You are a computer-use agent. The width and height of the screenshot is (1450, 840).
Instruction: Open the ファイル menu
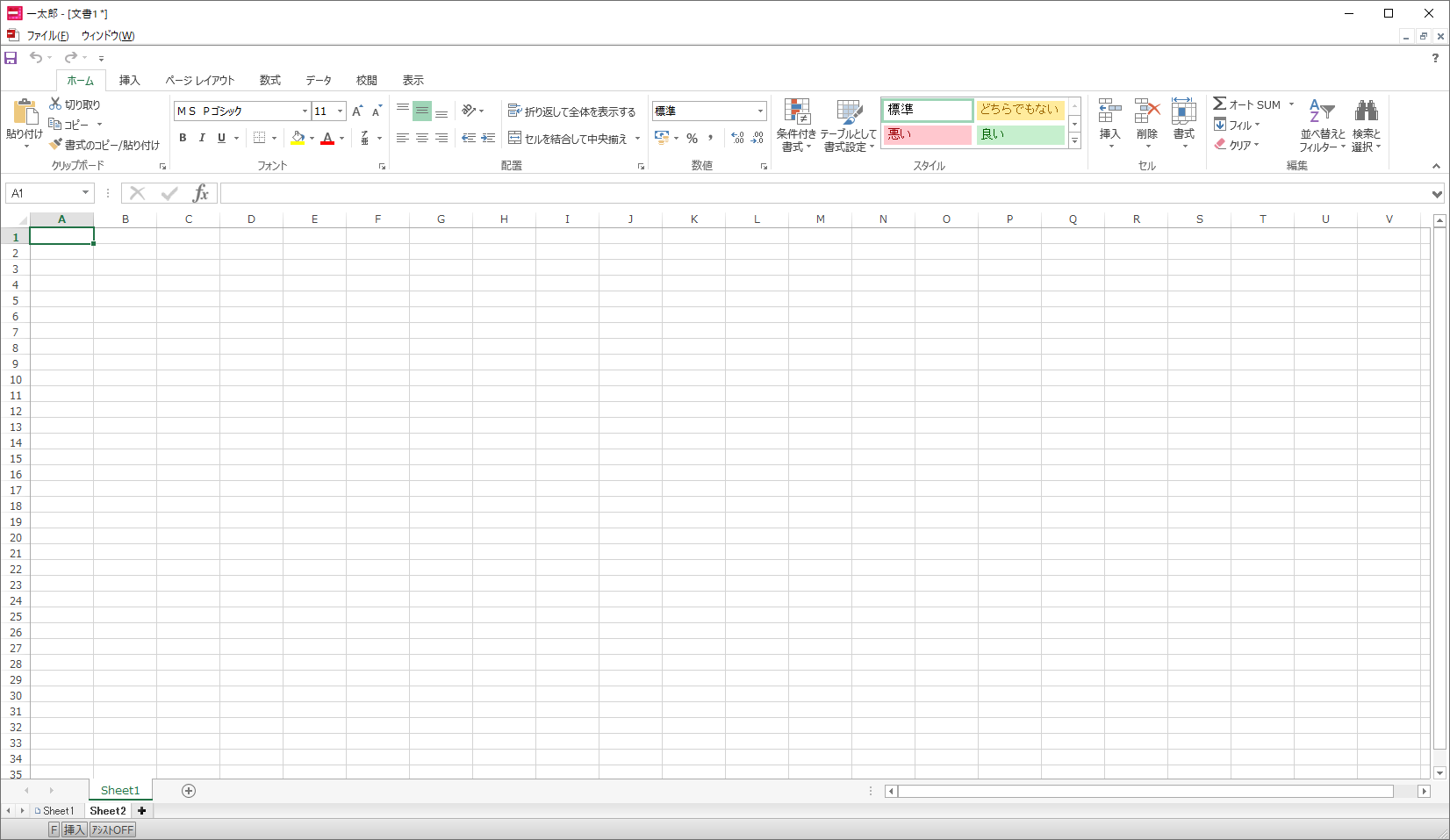[47, 36]
